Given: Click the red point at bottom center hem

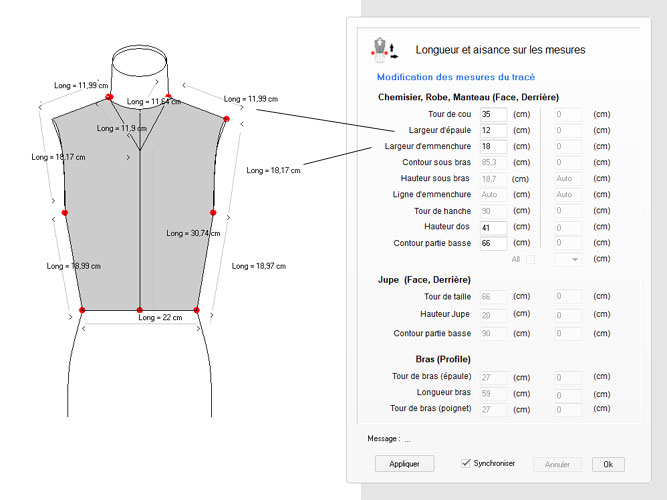Looking at the screenshot, I should click(139, 310).
